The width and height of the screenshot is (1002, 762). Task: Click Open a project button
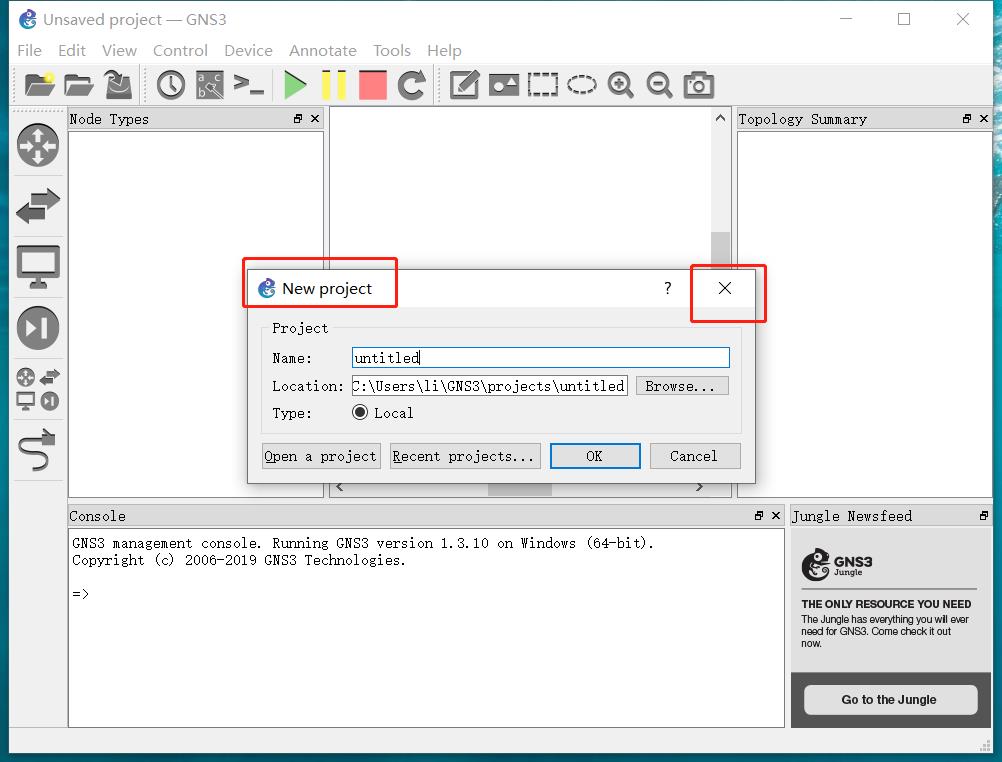pos(321,456)
